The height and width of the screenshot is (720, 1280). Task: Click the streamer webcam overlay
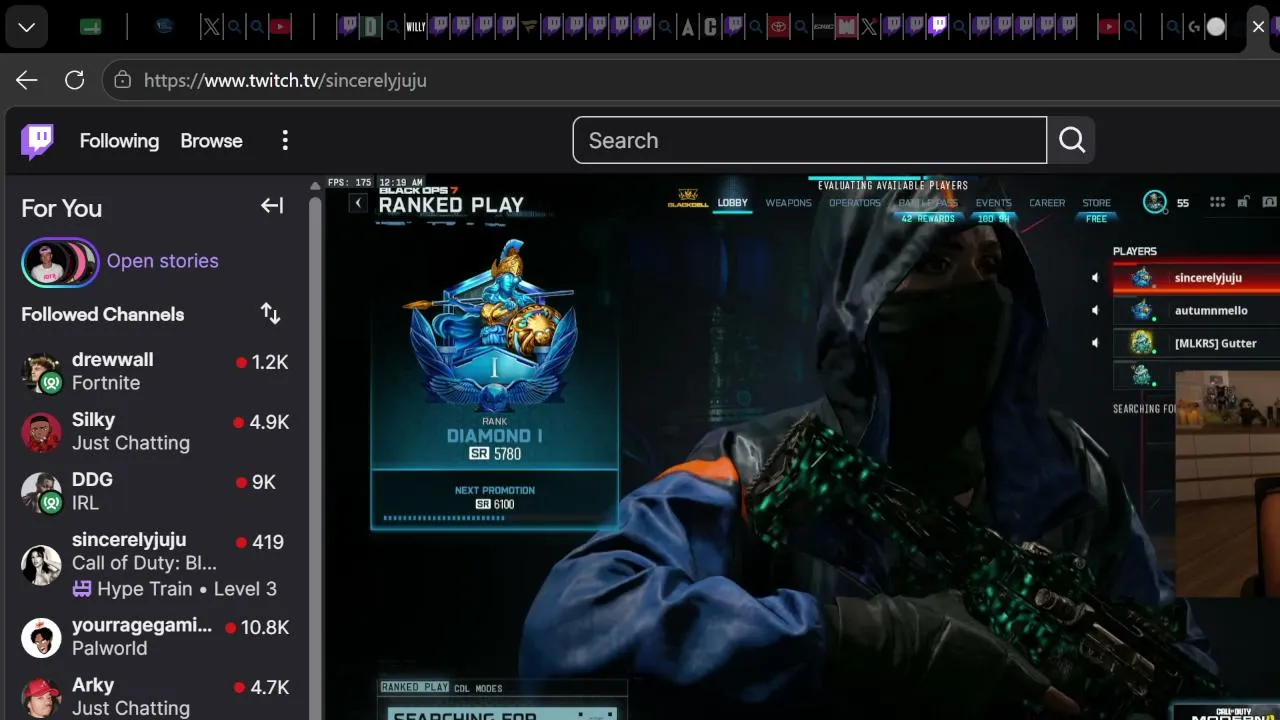click(1227, 483)
